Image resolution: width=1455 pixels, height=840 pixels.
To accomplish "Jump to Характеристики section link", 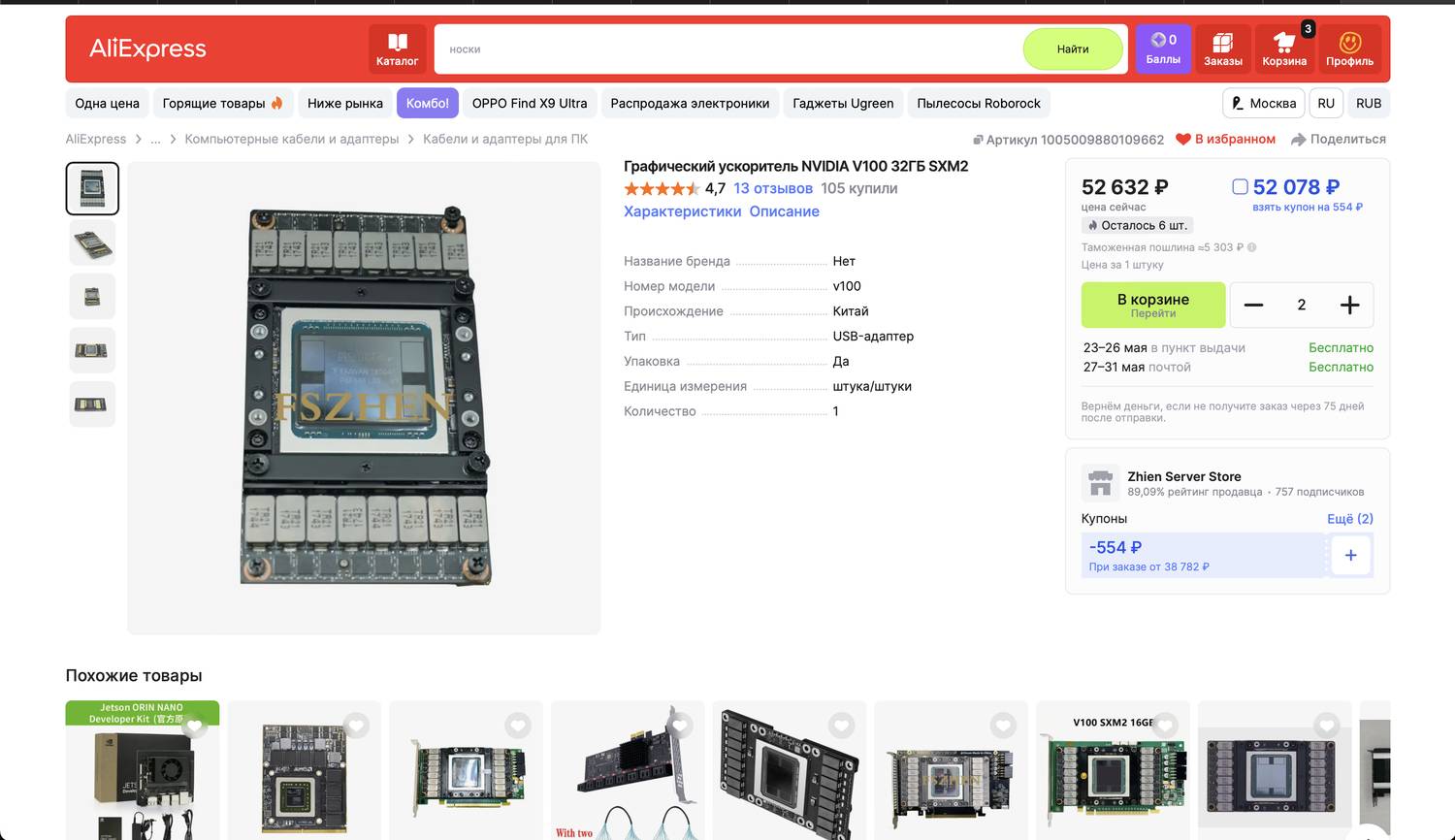I will pos(683,211).
